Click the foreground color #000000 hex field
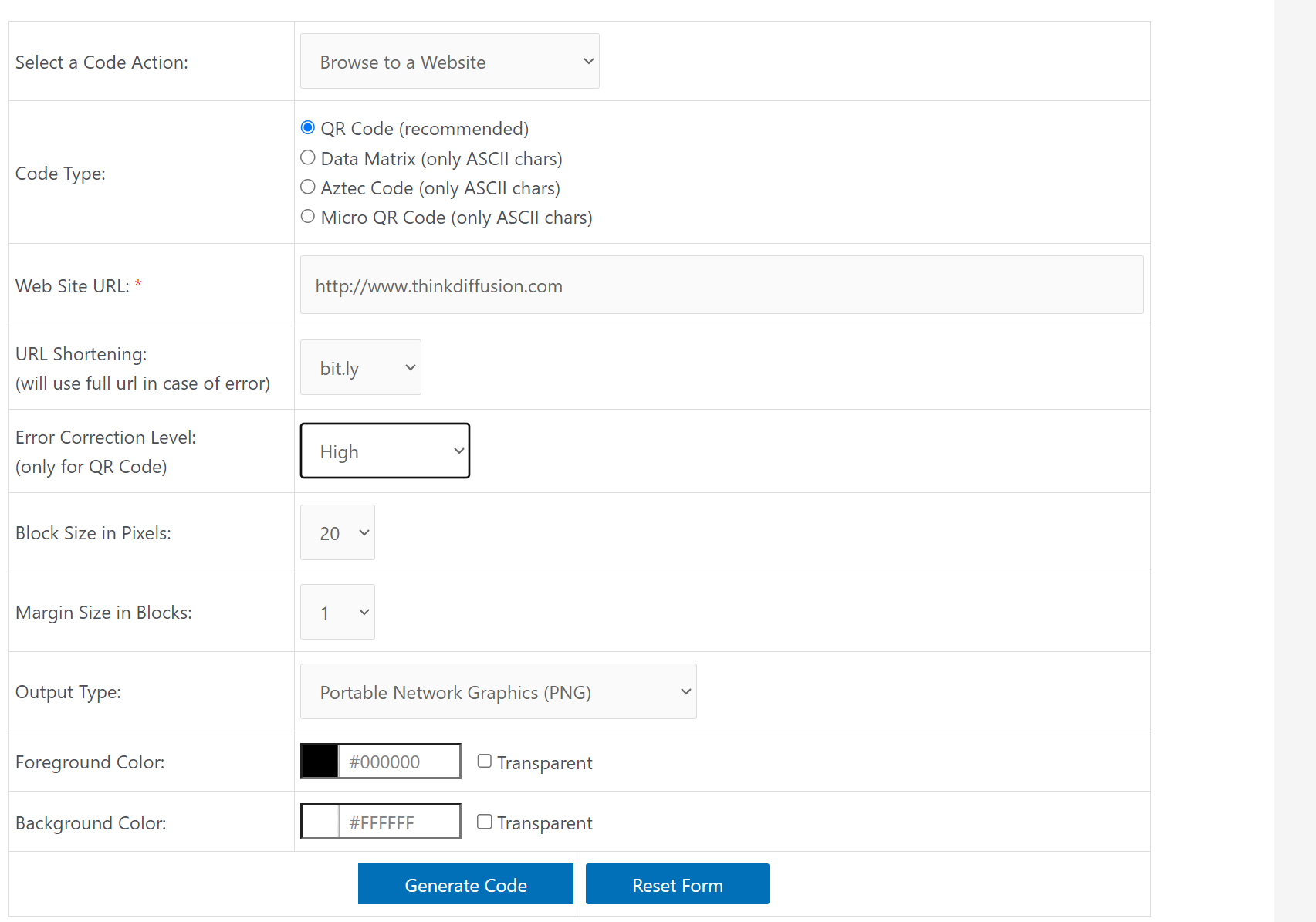1316x922 pixels. pyautogui.click(x=399, y=762)
